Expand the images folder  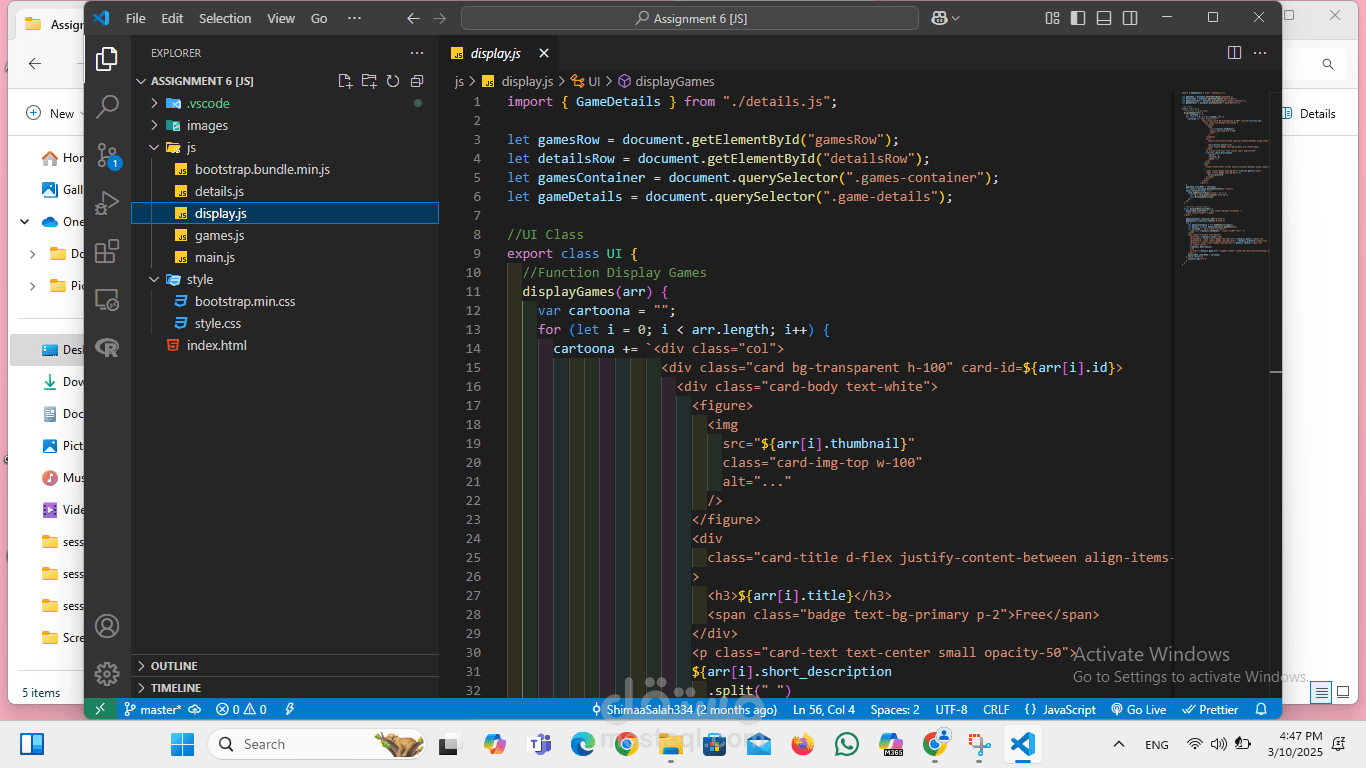207,125
